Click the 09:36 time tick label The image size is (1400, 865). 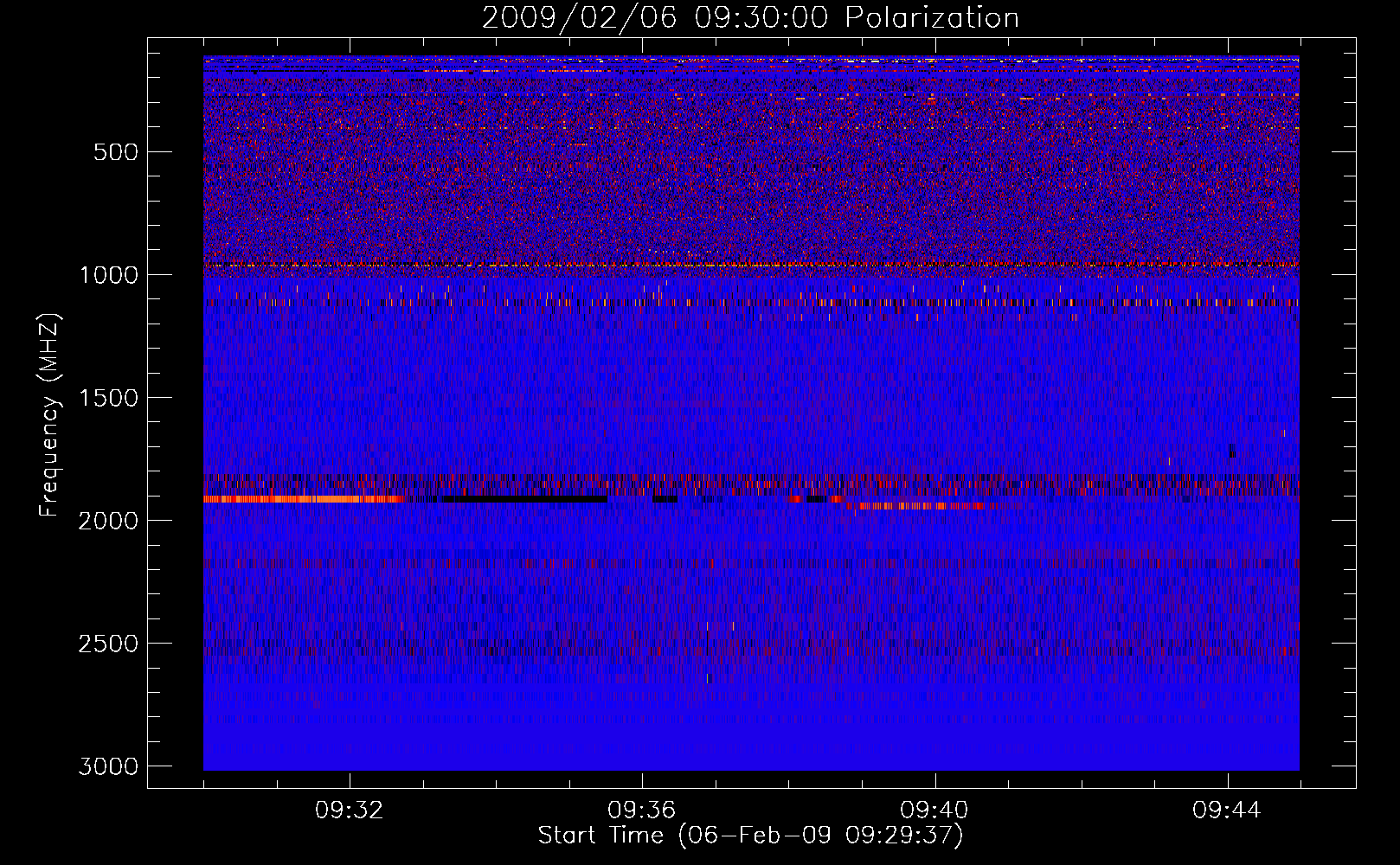click(x=642, y=811)
